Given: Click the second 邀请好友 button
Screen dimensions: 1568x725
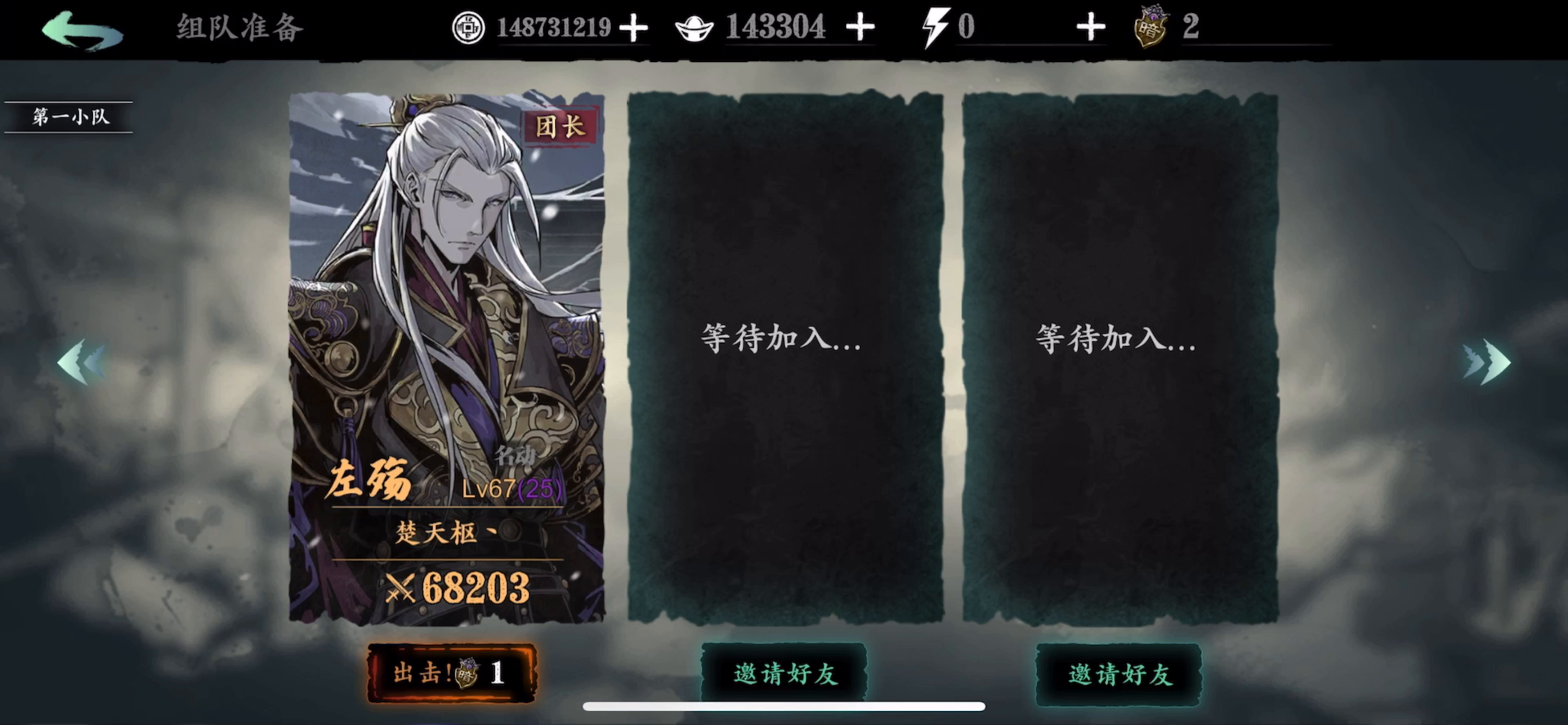Looking at the screenshot, I should coord(1119,674).
